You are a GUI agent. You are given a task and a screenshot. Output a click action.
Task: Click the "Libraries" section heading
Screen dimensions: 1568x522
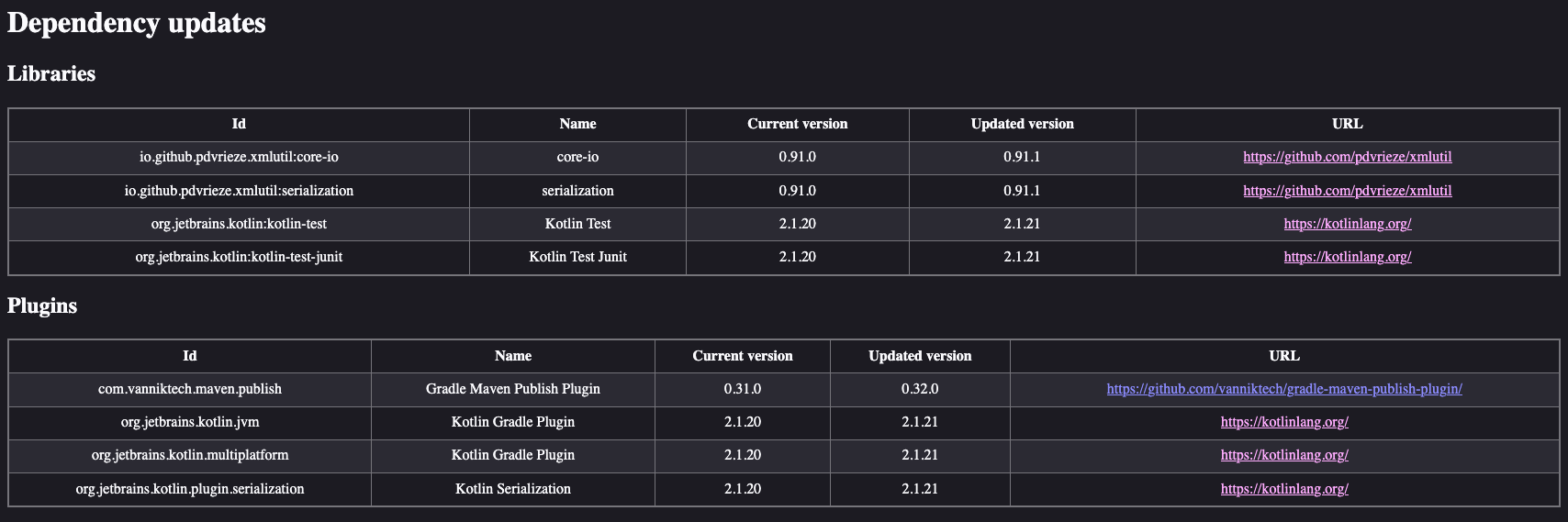pos(51,74)
